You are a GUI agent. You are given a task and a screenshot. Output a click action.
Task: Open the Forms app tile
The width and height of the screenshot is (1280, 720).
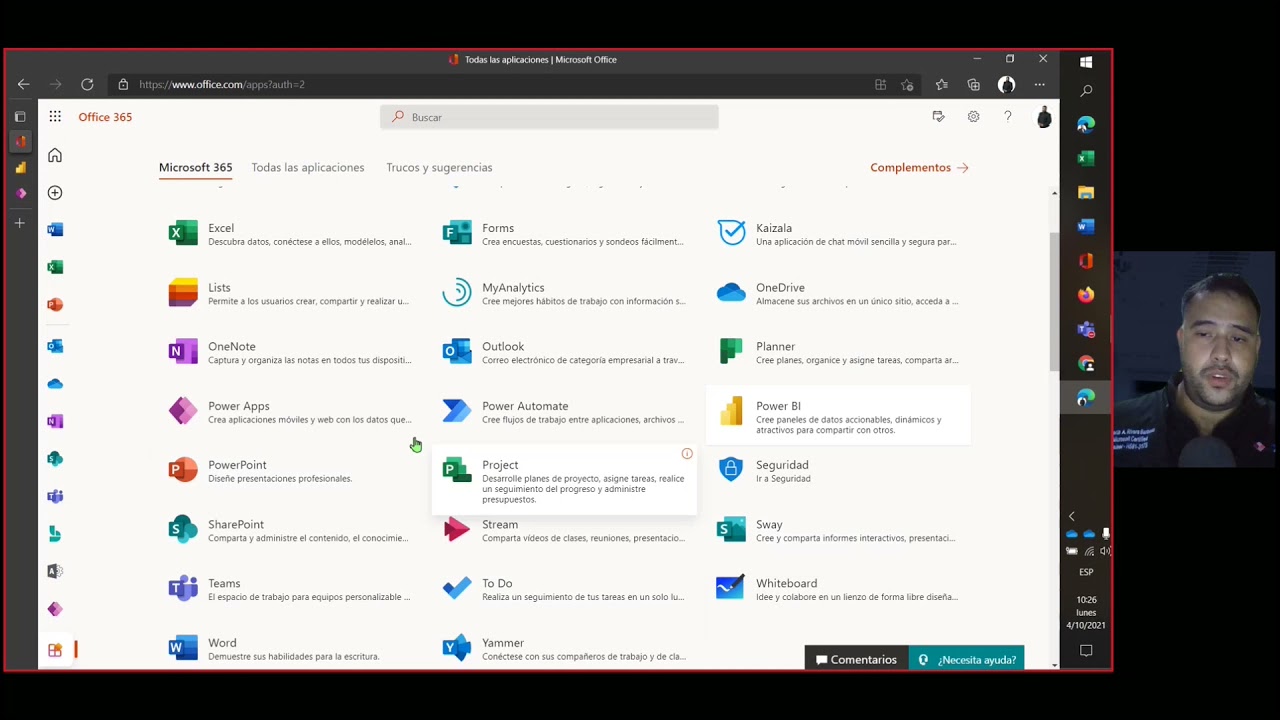pos(564,234)
